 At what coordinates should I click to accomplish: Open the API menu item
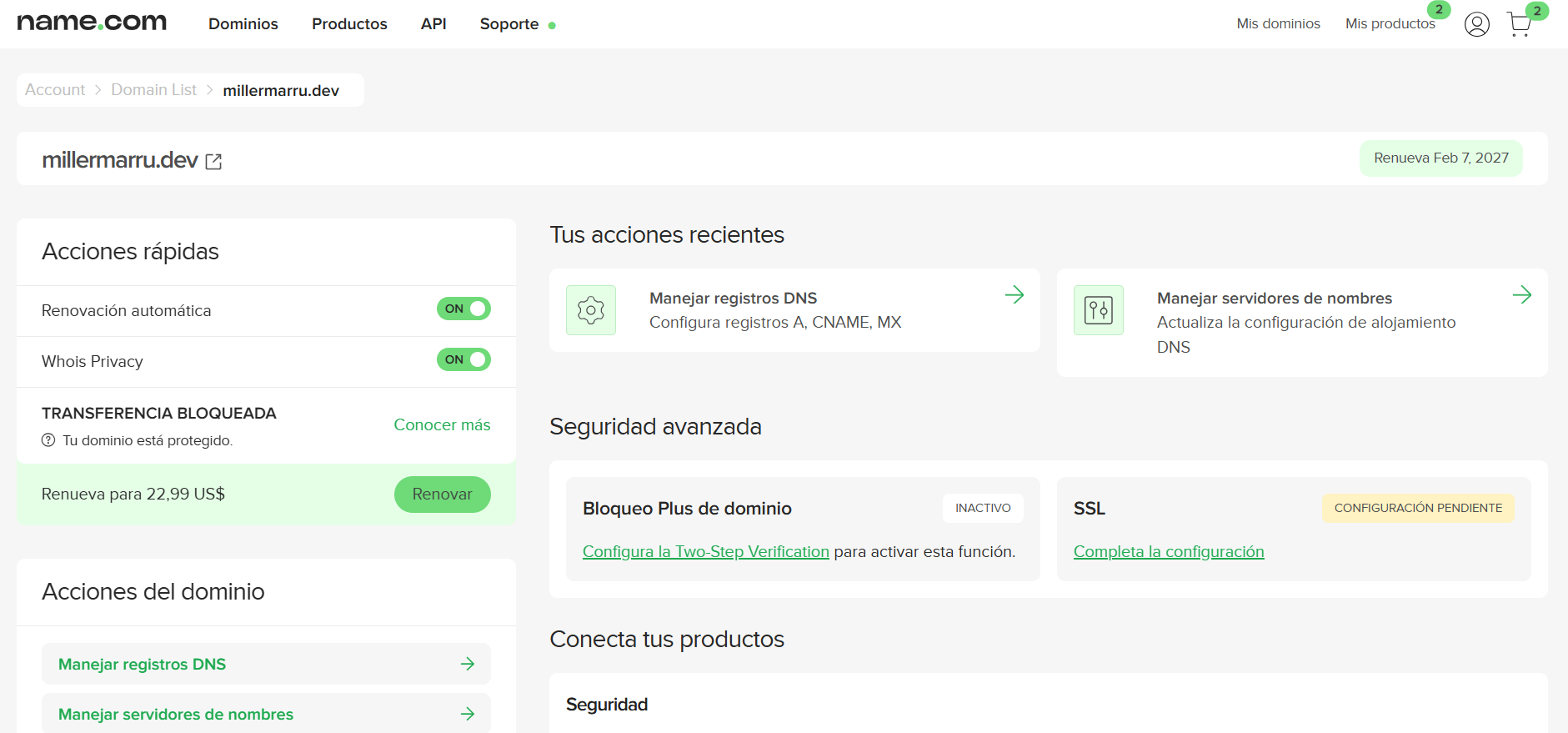point(433,24)
